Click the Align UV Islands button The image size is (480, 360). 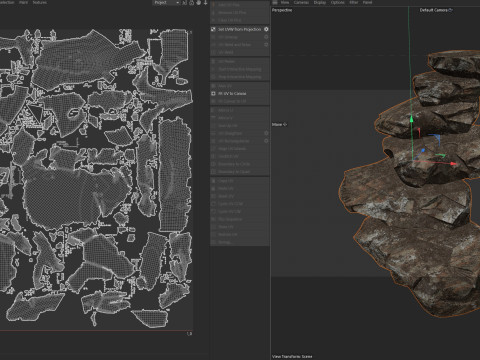[239, 149]
